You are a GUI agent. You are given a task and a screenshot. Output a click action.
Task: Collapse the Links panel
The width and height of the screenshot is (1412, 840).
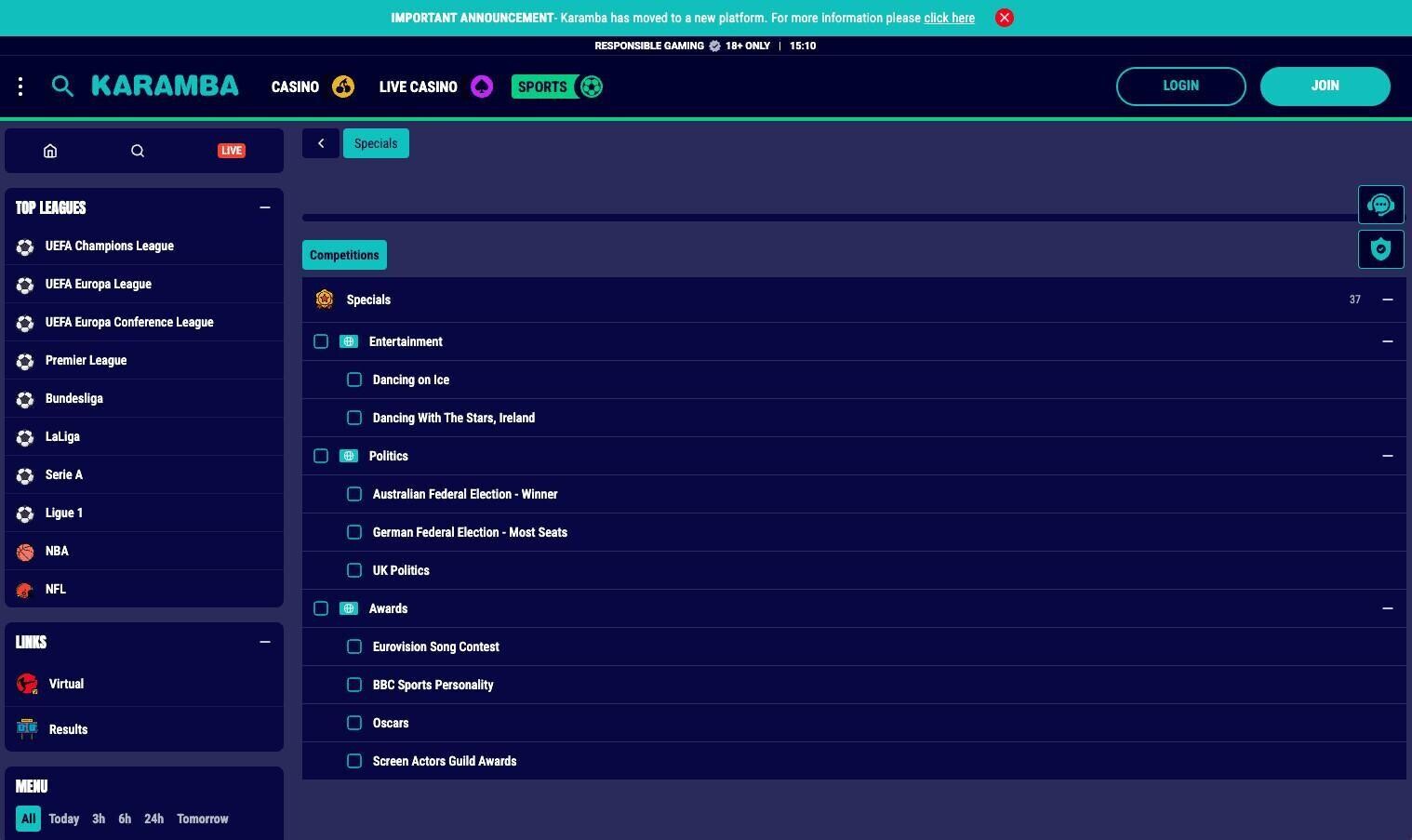(264, 642)
